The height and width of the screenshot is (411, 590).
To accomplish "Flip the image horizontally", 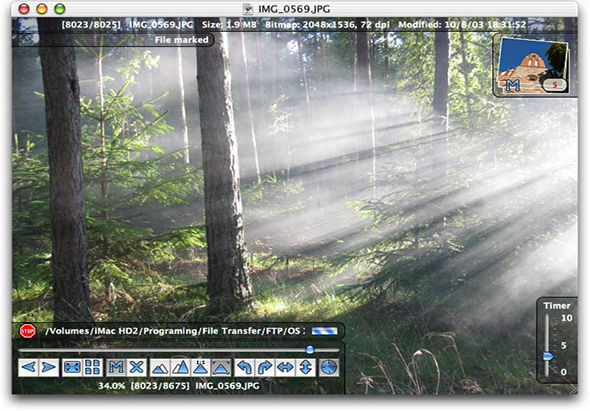I will click(285, 367).
